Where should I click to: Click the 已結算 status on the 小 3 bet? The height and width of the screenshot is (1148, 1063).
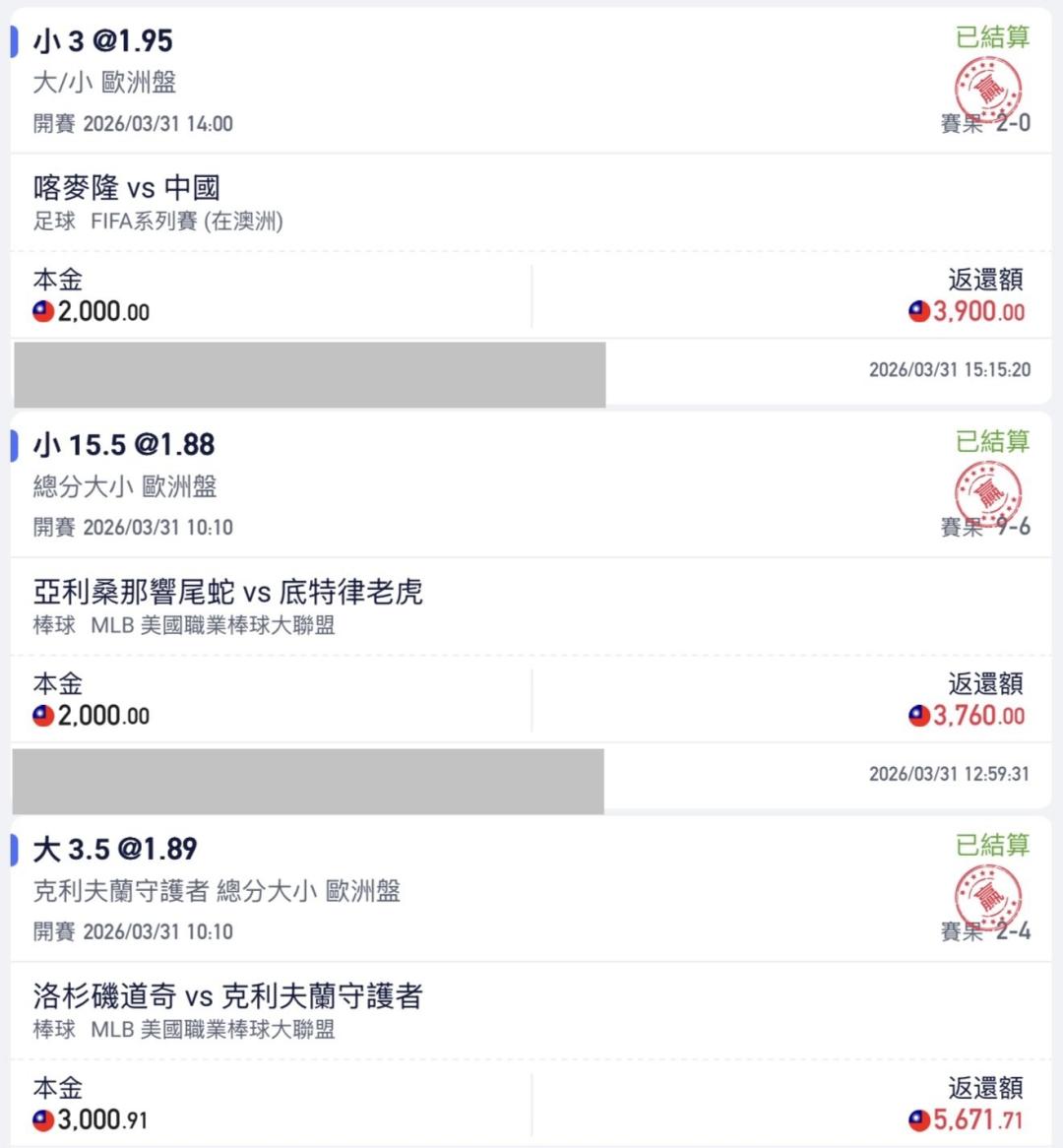[x=992, y=37]
